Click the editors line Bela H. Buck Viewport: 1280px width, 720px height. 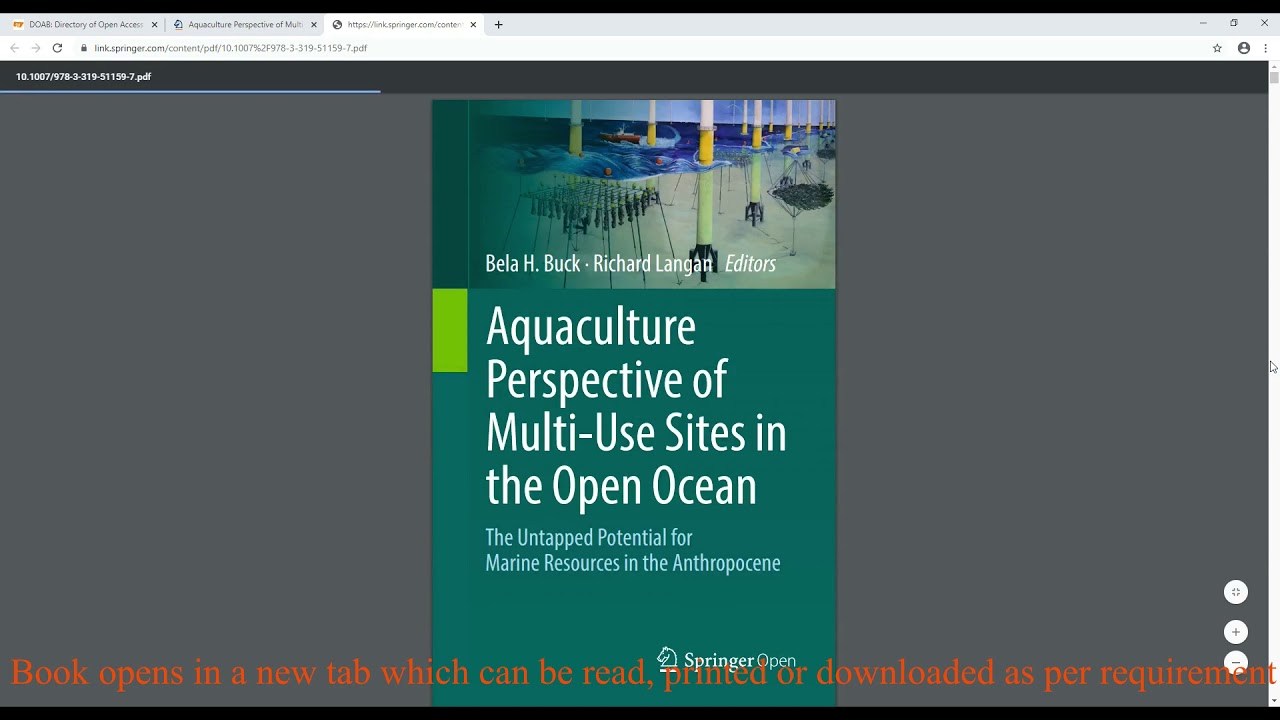(x=630, y=264)
